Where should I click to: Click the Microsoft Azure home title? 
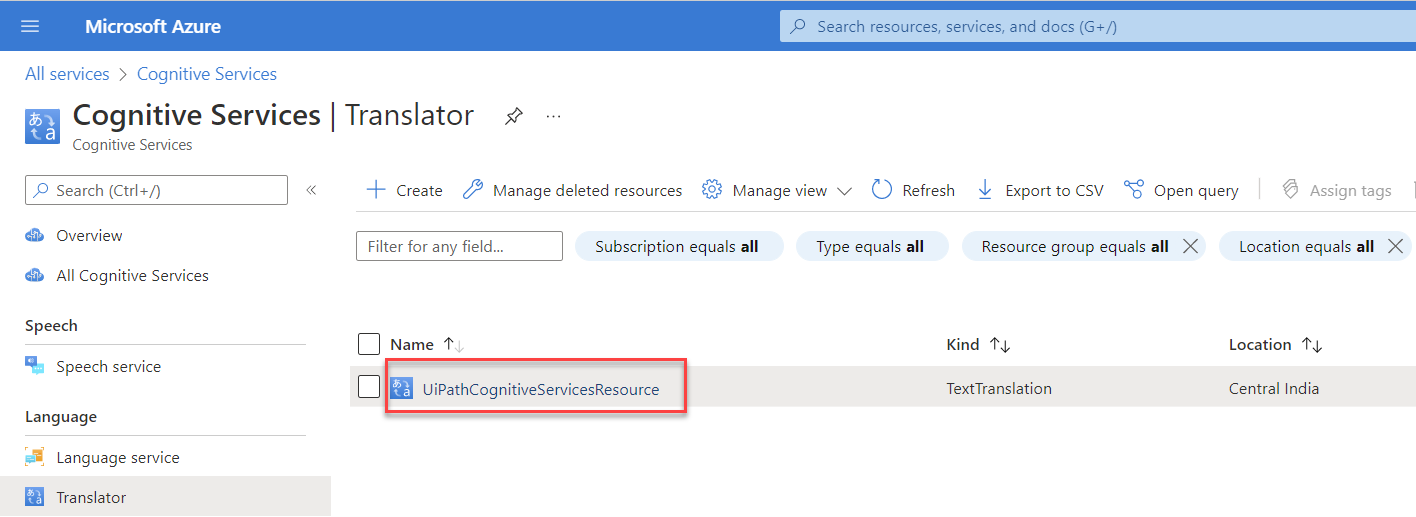pos(153,26)
